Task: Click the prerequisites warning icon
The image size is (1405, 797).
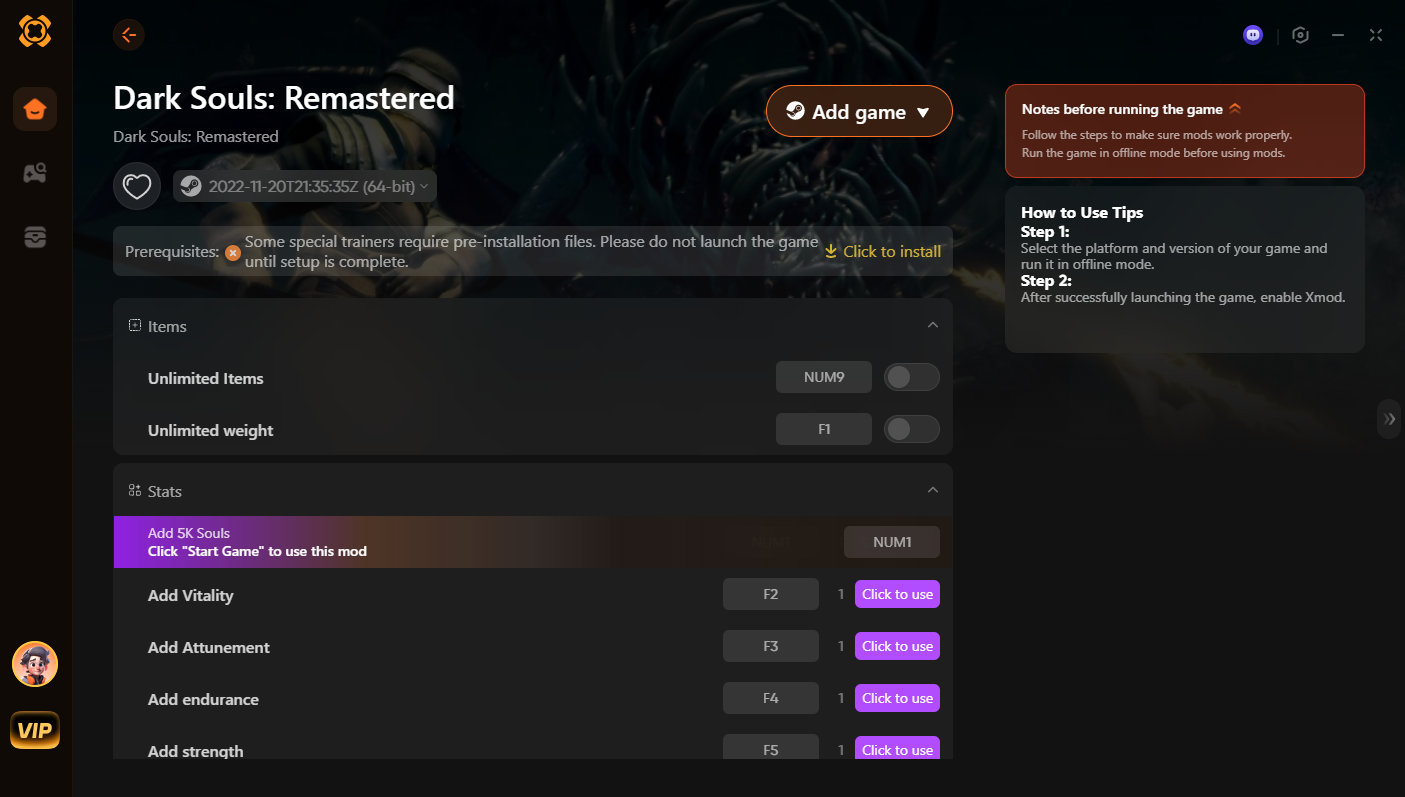Action: [x=232, y=253]
